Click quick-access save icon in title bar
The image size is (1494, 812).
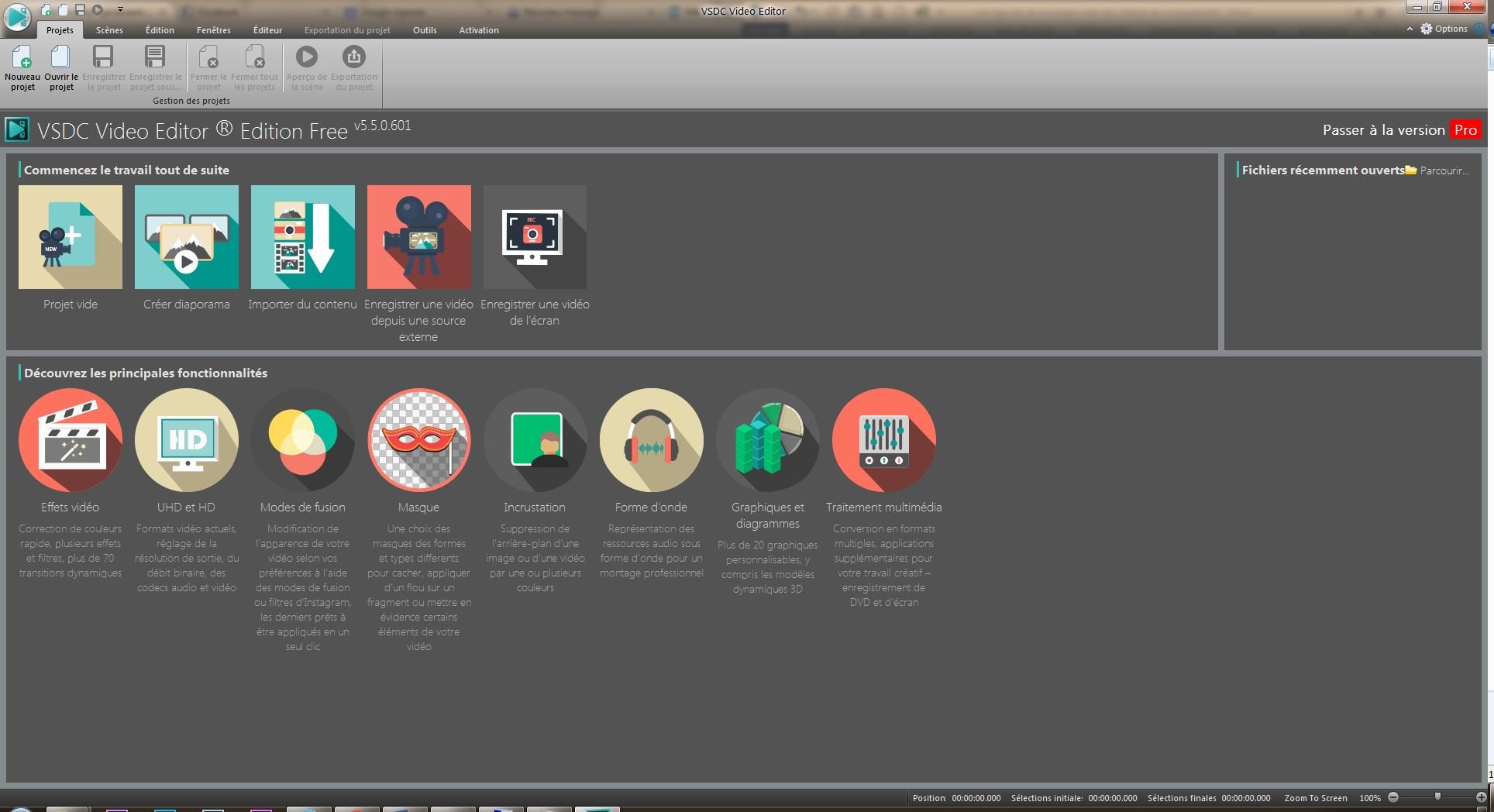click(80, 10)
